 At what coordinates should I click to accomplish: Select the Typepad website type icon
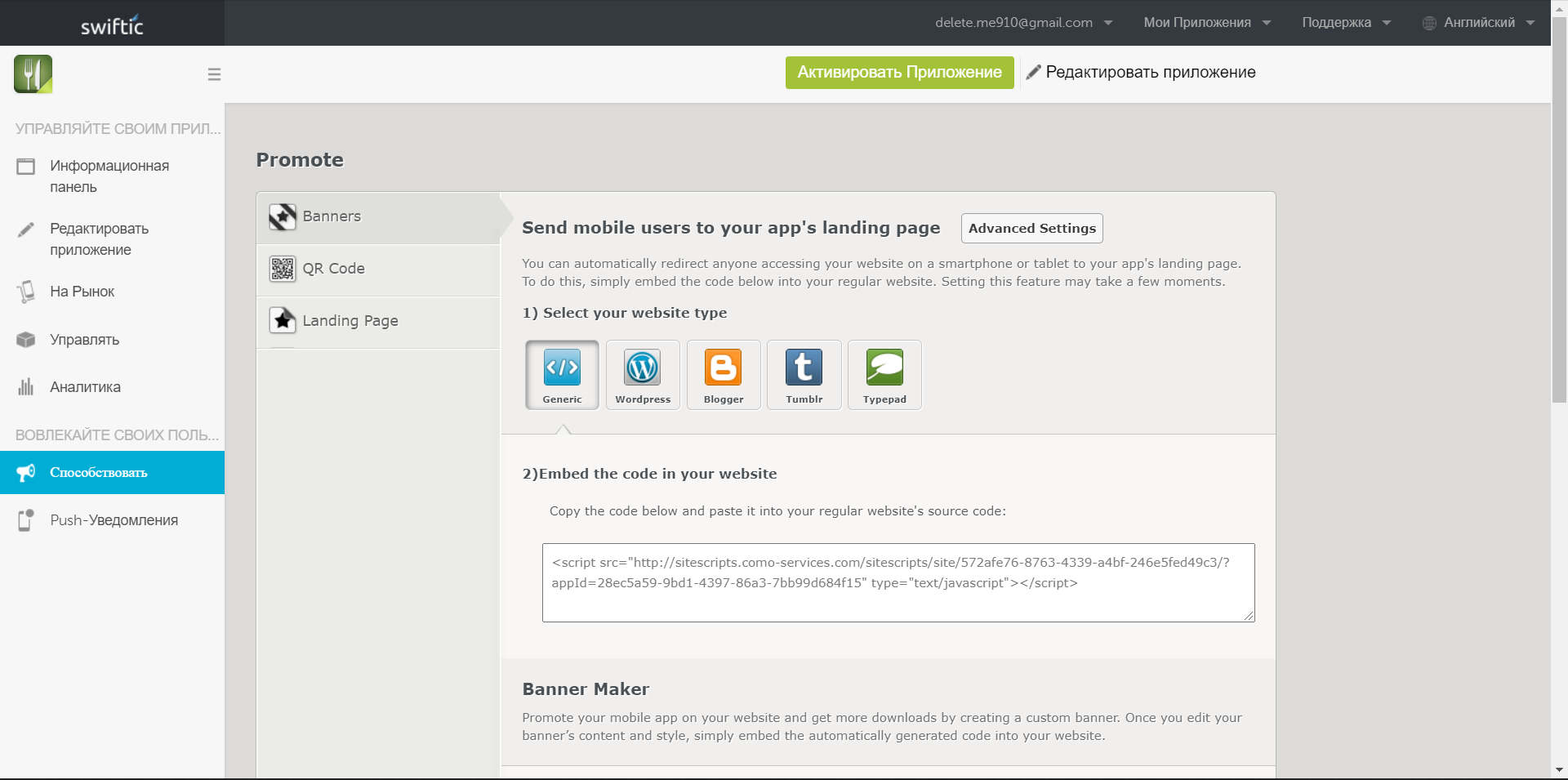click(x=884, y=375)
